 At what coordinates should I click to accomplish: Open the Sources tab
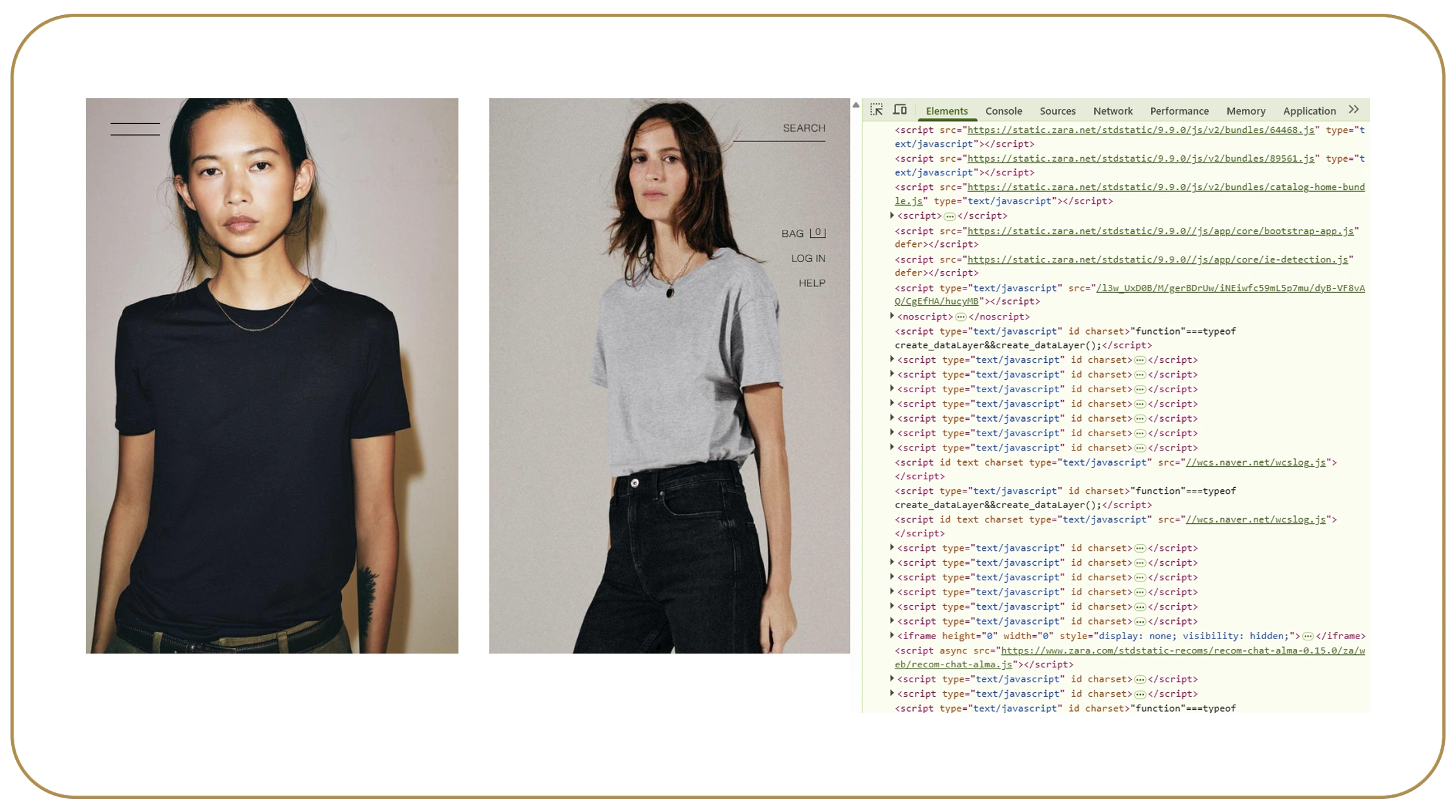pos(1057,111)
